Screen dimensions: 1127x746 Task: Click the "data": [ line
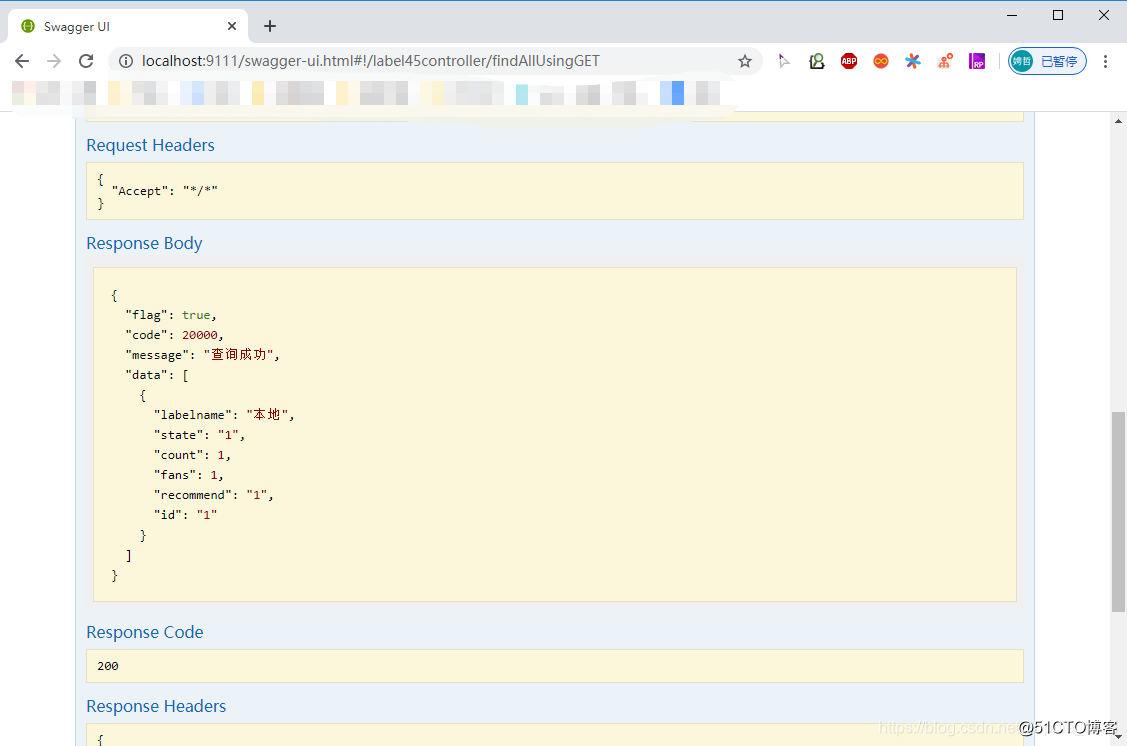(157, 375)
